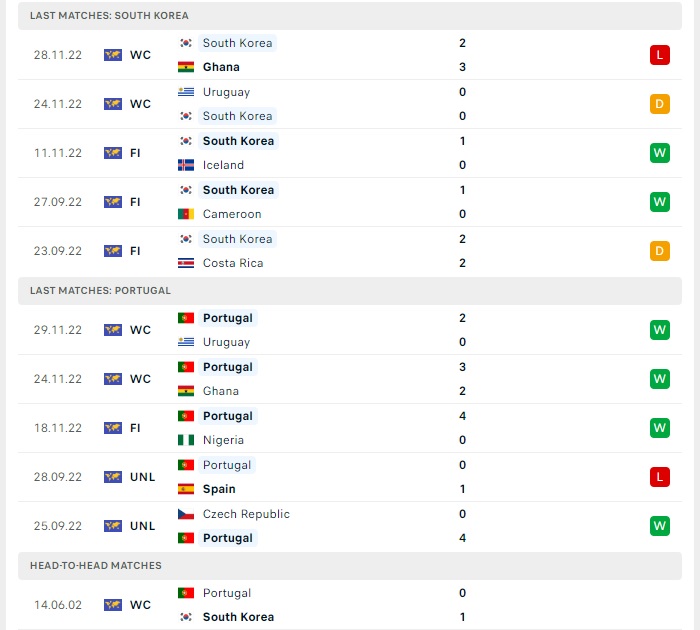Image resolution: width=700 pixels, height=630 pixels.
Task: Click world map icon next to UNL on 25.09.22
Action: 112,526
